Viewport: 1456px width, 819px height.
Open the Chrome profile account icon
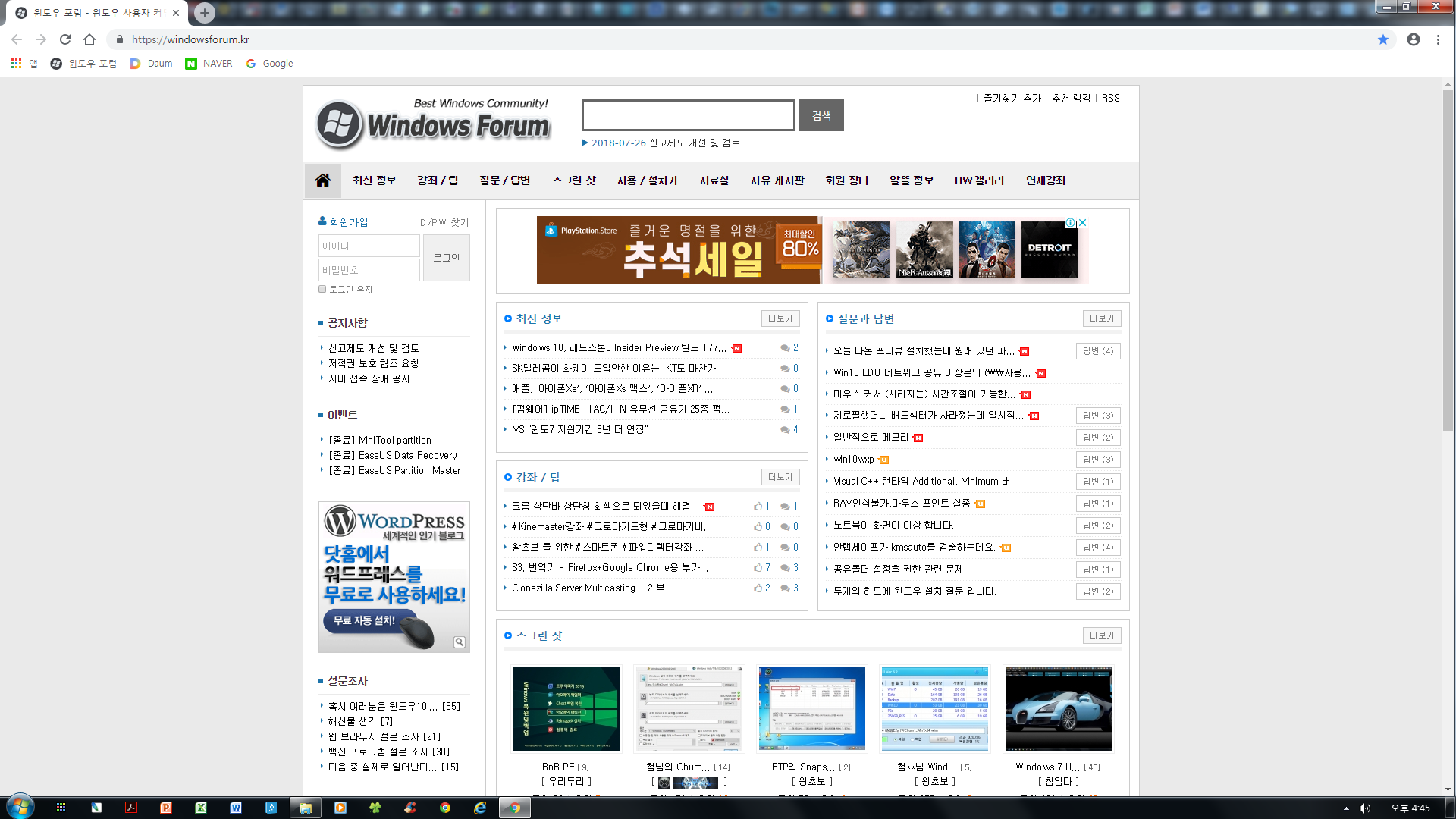point(1414,39)
